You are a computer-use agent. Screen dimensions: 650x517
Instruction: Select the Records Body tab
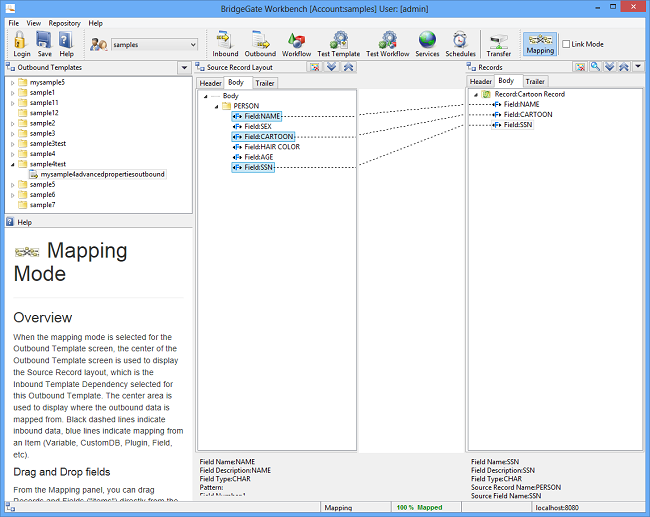506,81
